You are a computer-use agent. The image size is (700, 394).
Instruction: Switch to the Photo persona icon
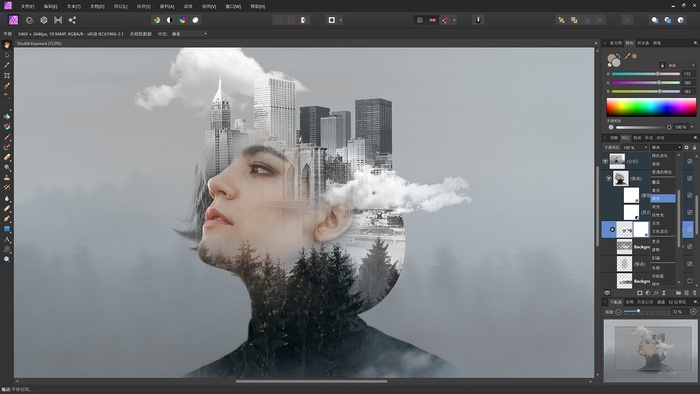point(13,20)
